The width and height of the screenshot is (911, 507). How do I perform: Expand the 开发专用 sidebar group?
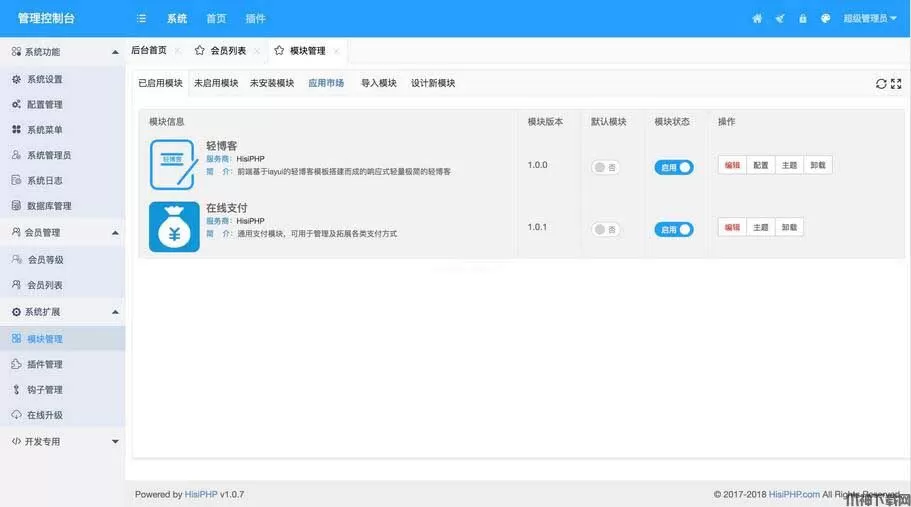(62, 441)
